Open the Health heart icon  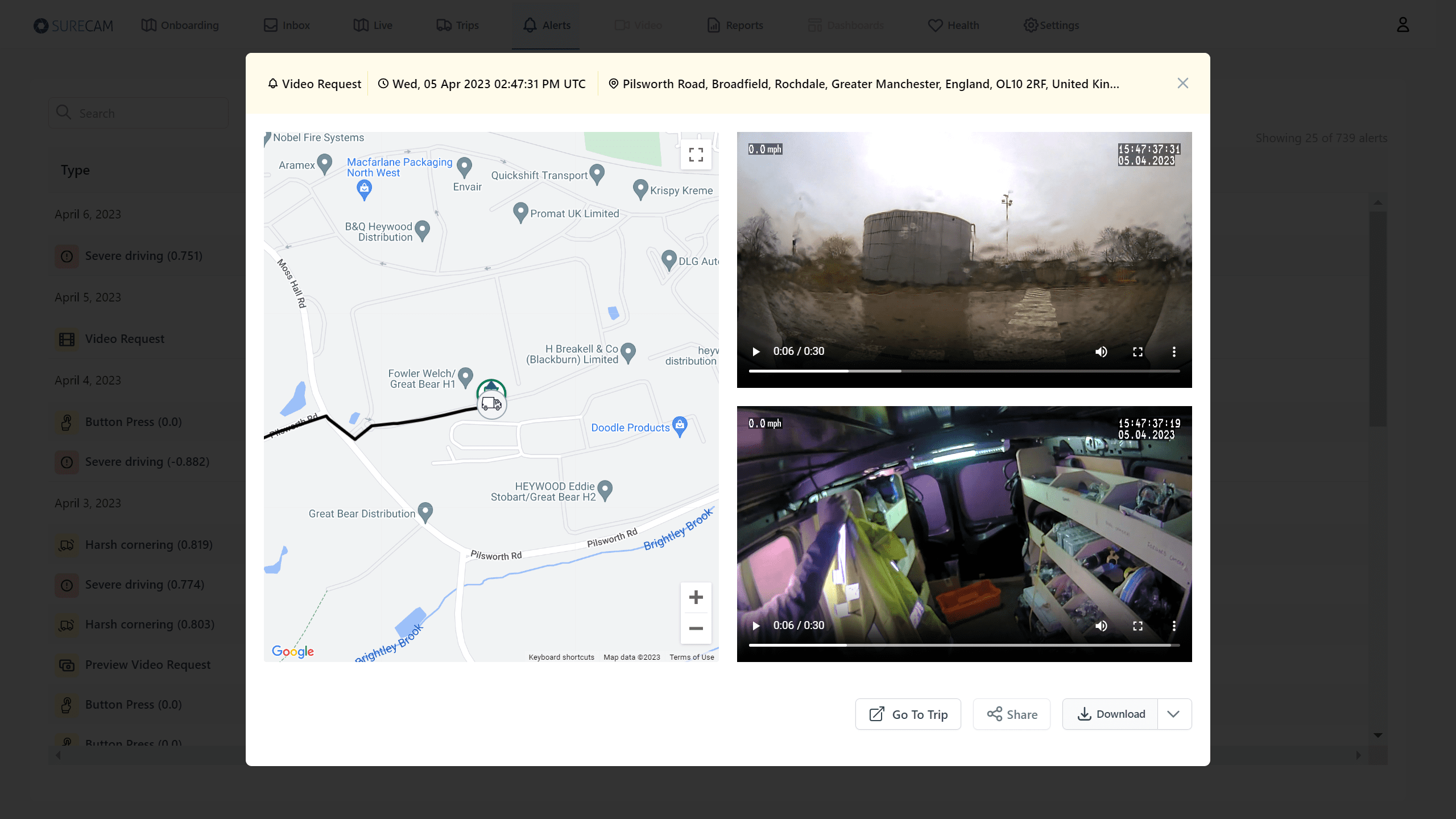click(935, 25)
